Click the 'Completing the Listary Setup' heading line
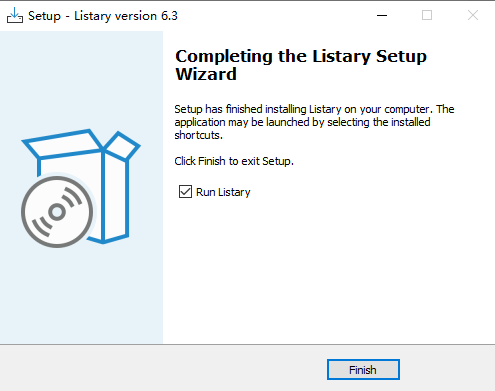The height and width of the screenshot is (391, 495). (x=301, y=56)
